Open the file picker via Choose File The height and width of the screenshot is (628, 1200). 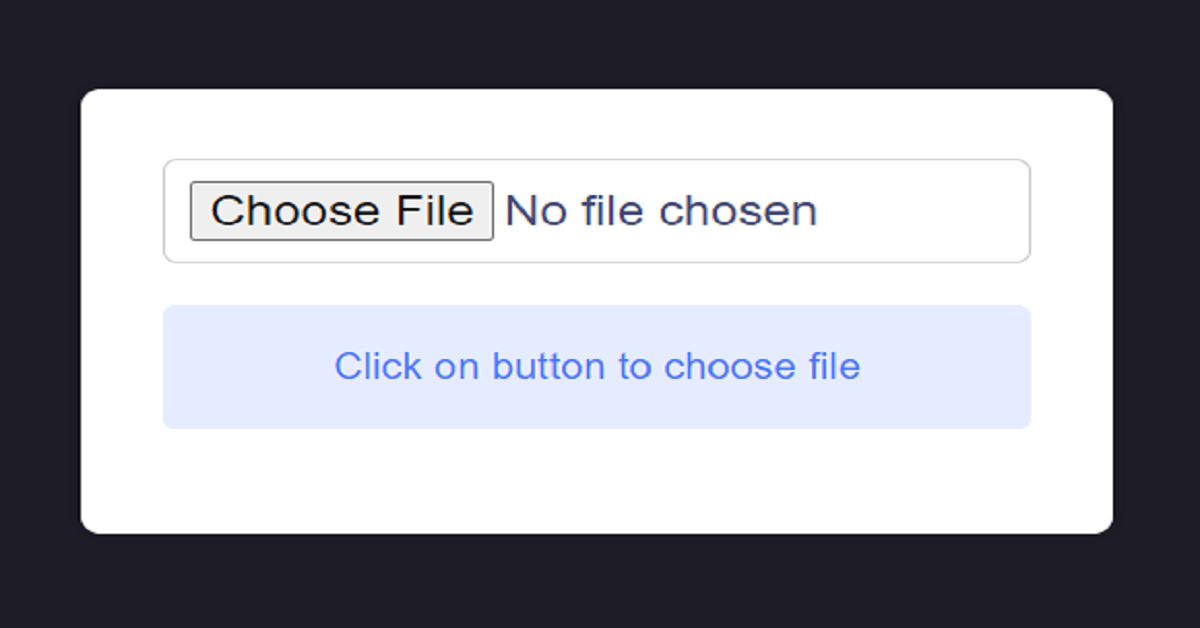(342, 211)
